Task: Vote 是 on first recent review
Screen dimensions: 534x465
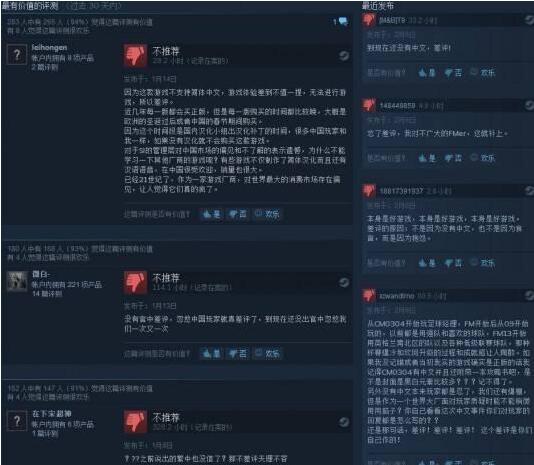Action: click(427, 73)
